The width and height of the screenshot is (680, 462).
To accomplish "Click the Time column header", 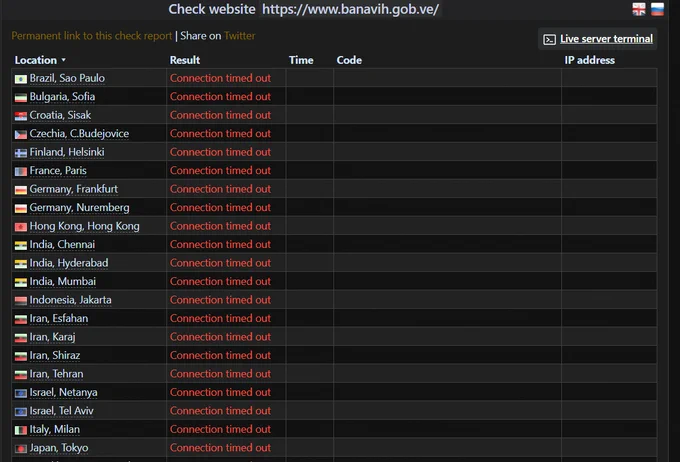I will tap(301, 60).
